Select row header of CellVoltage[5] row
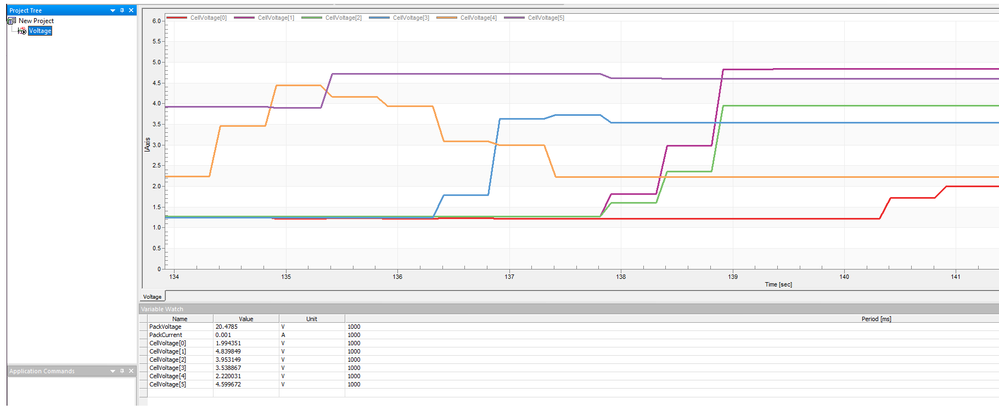Image resolution: width=999 pixels, height=415 pixels. 143,384
